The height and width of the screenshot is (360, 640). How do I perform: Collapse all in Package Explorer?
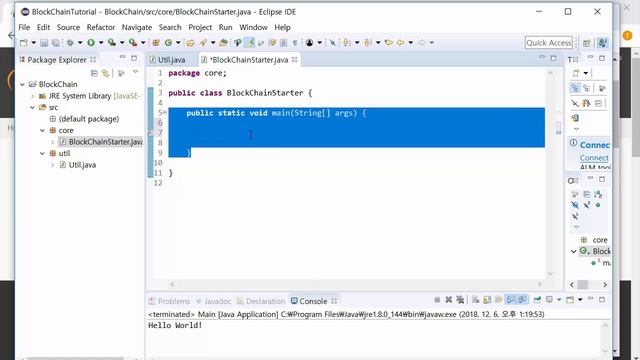coord(94,73)
